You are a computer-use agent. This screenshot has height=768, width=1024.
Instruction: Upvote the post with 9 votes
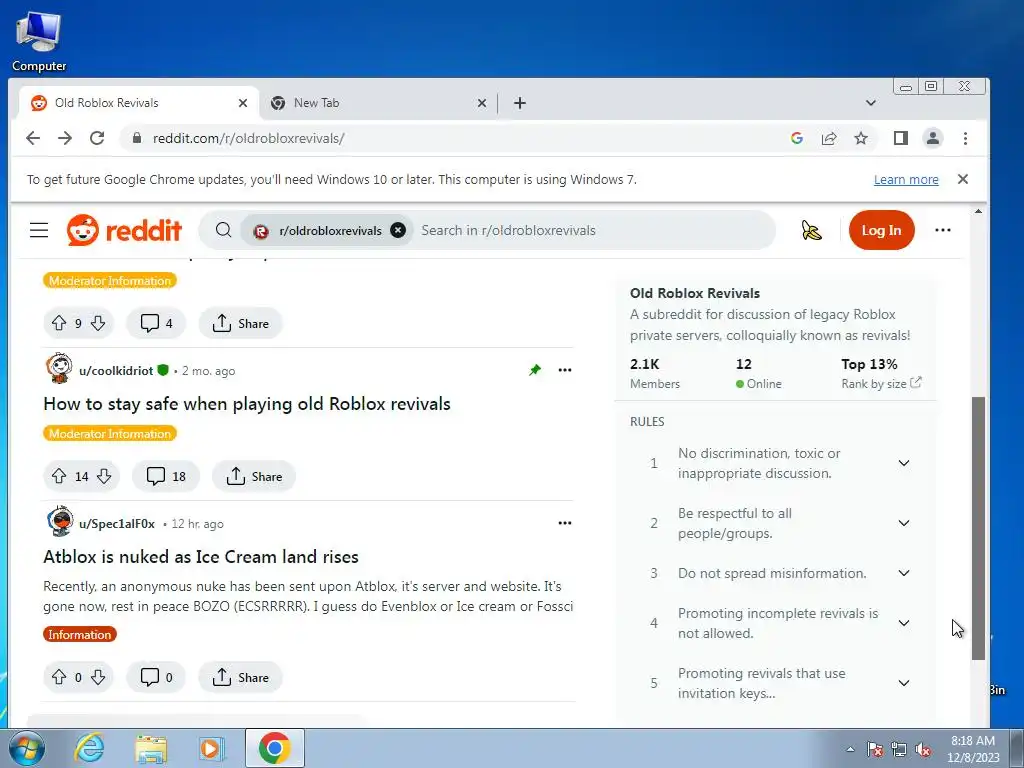[x=59, y=323]
